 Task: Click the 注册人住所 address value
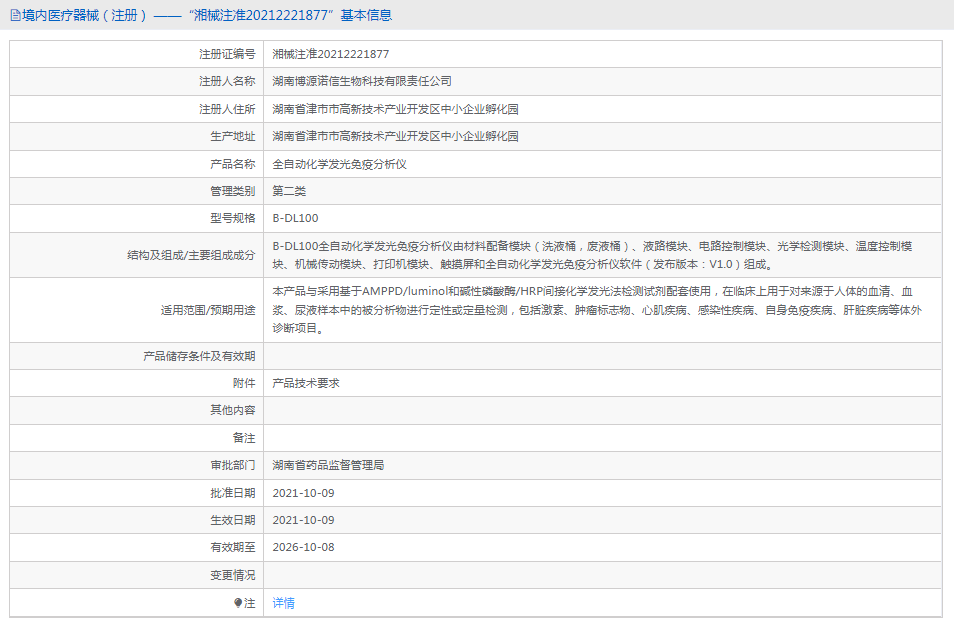(x=395, y=109)
